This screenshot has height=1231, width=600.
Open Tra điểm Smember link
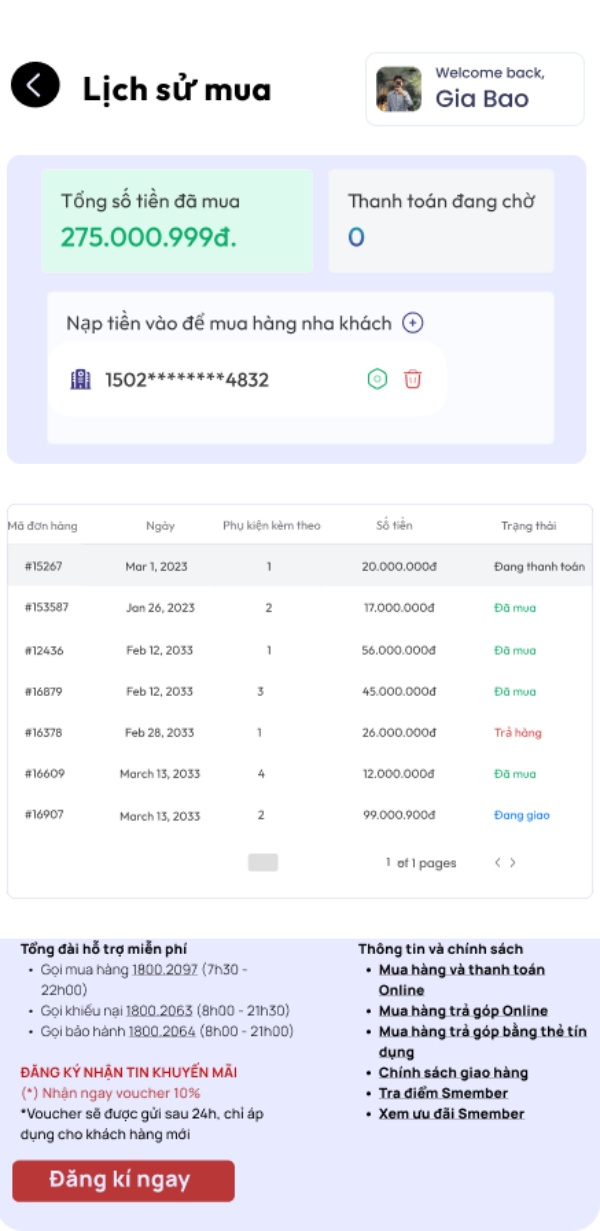(x=443, y=1093)
